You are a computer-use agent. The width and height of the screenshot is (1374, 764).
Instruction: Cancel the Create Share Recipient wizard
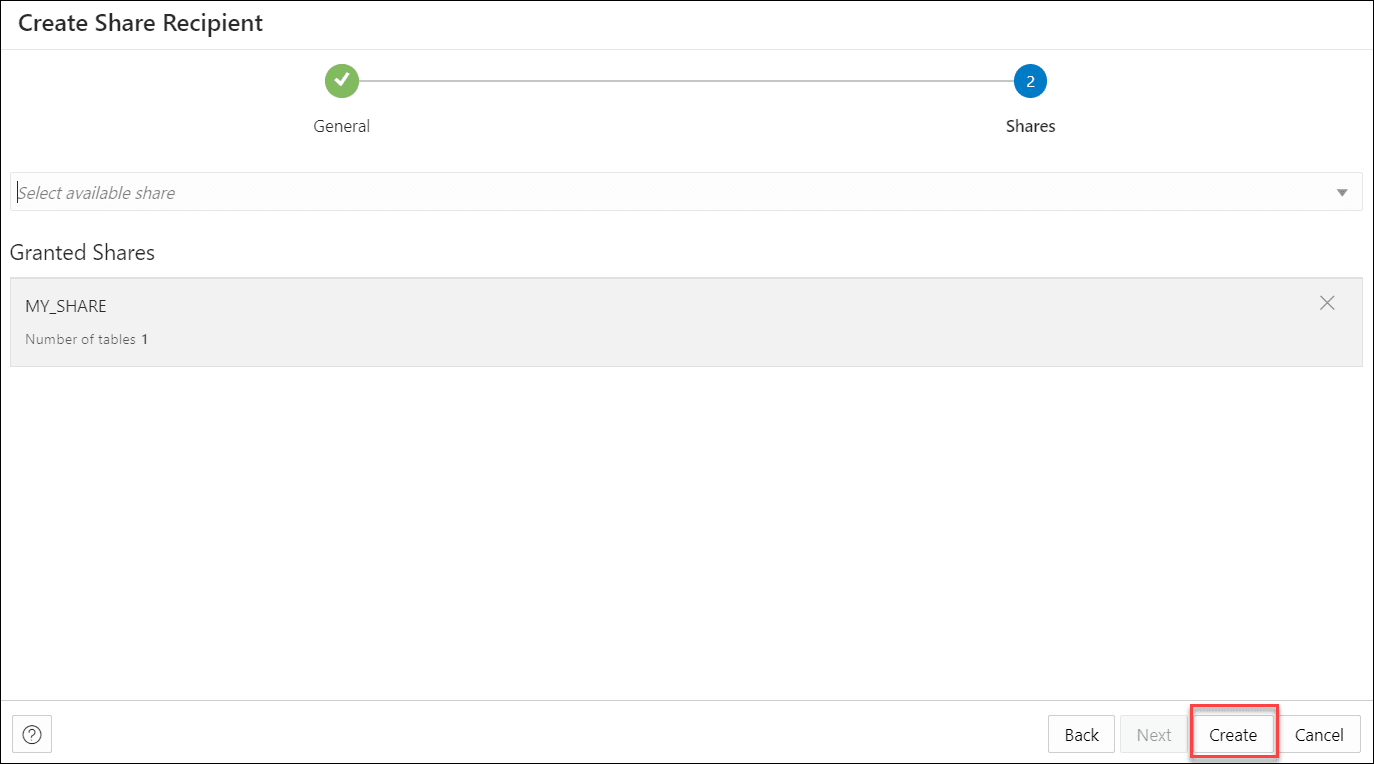(1320, 733)
